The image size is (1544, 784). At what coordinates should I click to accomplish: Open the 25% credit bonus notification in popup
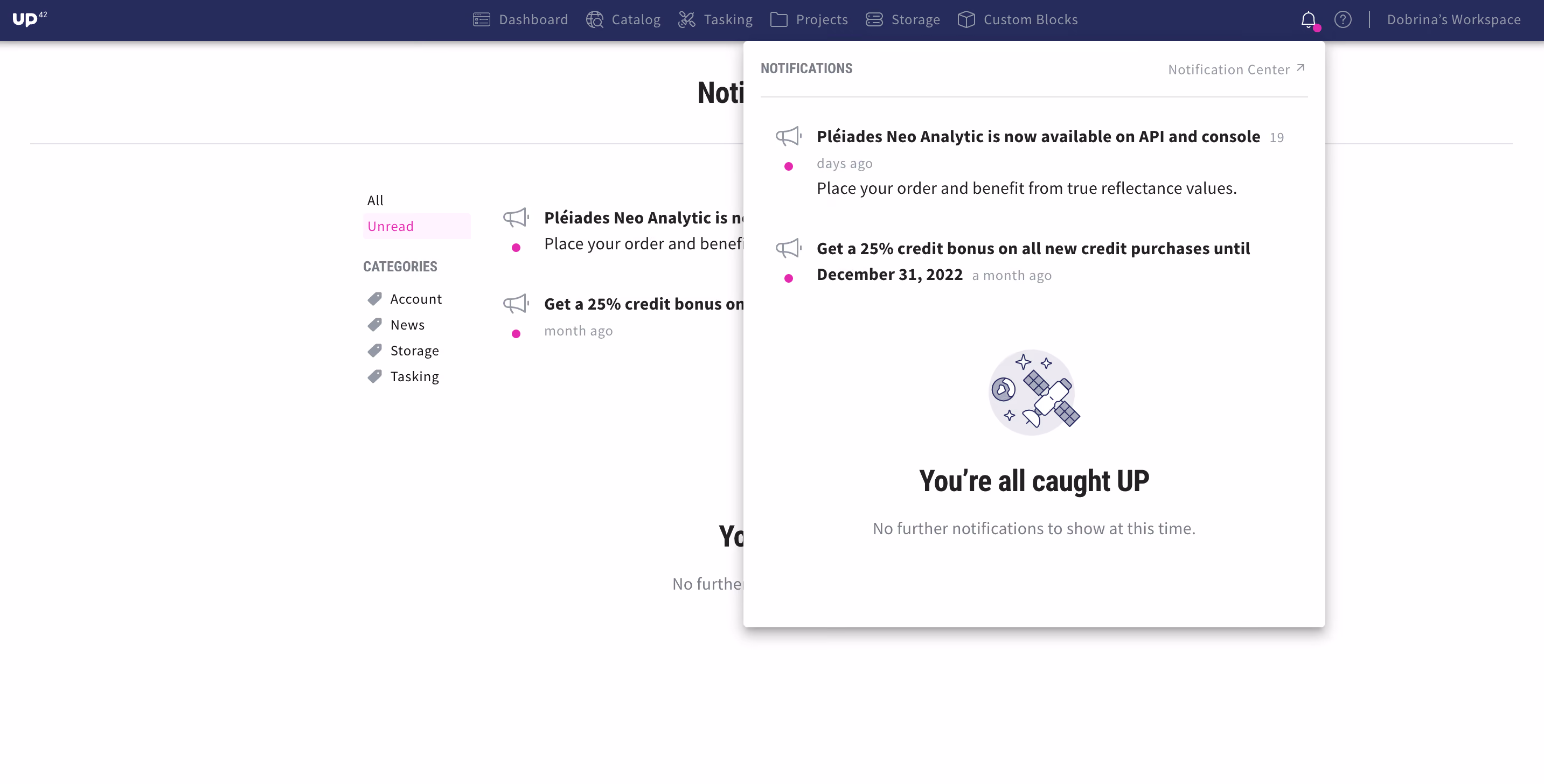coord(1033,261)
